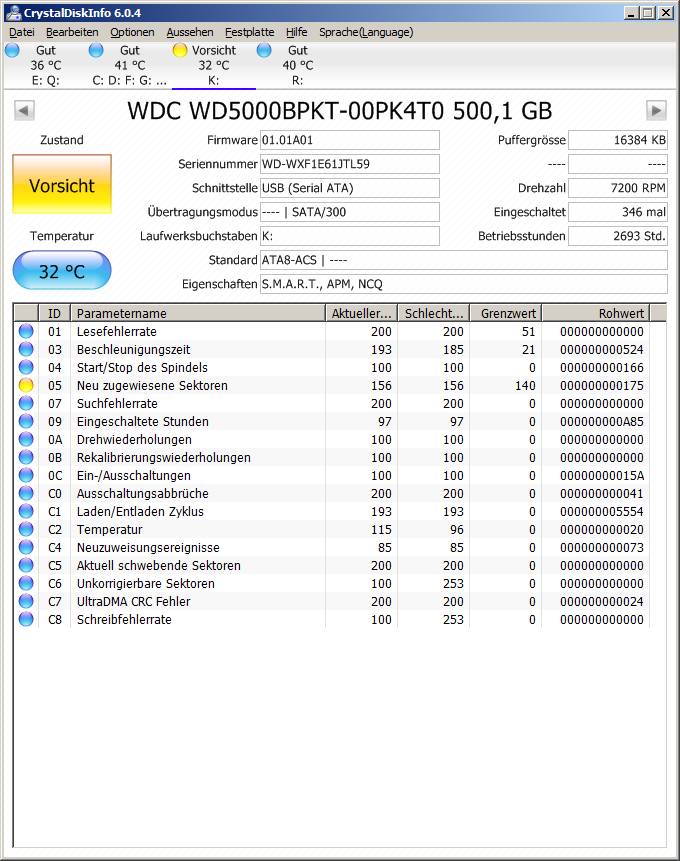Open the Sprache(Language) menu
The image size is (680, 861).
(366, 32)
